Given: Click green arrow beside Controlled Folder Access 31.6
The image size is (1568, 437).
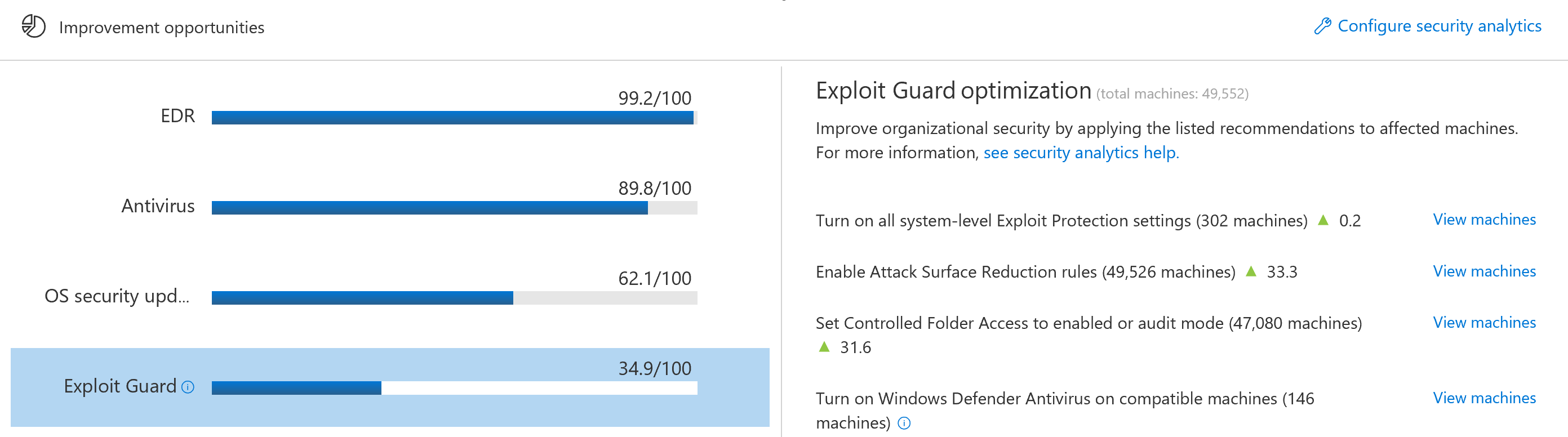Looking at the screenshot, I should (824, 347).
